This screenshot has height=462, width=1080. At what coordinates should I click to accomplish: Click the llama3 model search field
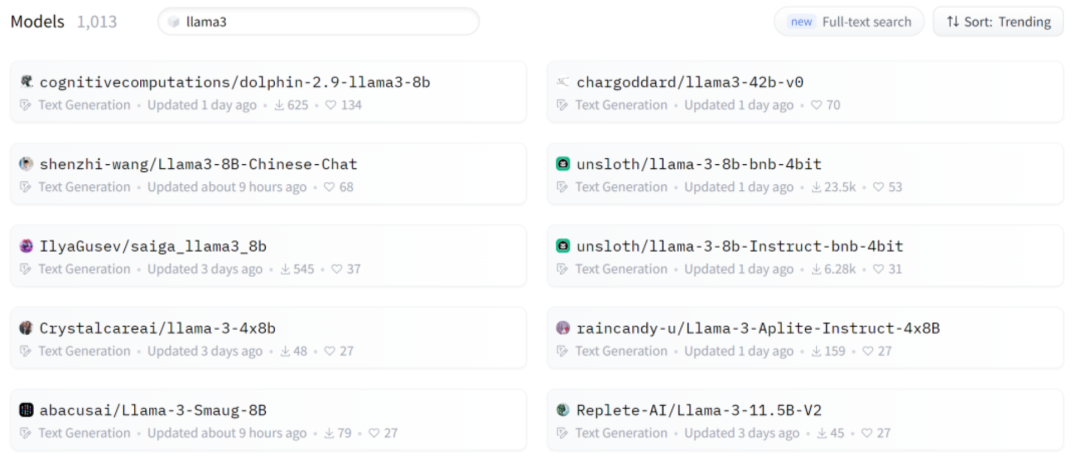pyautogui.click(x=318, y=21)
